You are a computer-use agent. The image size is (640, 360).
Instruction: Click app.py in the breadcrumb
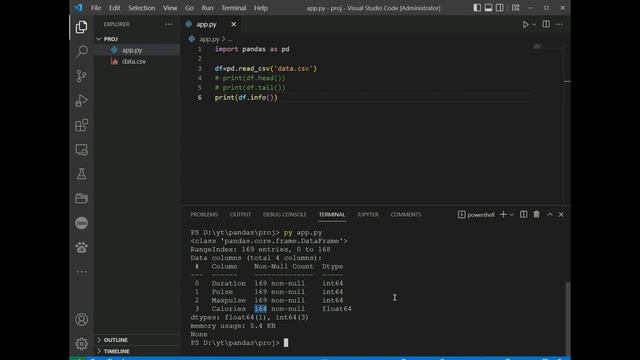209,39
